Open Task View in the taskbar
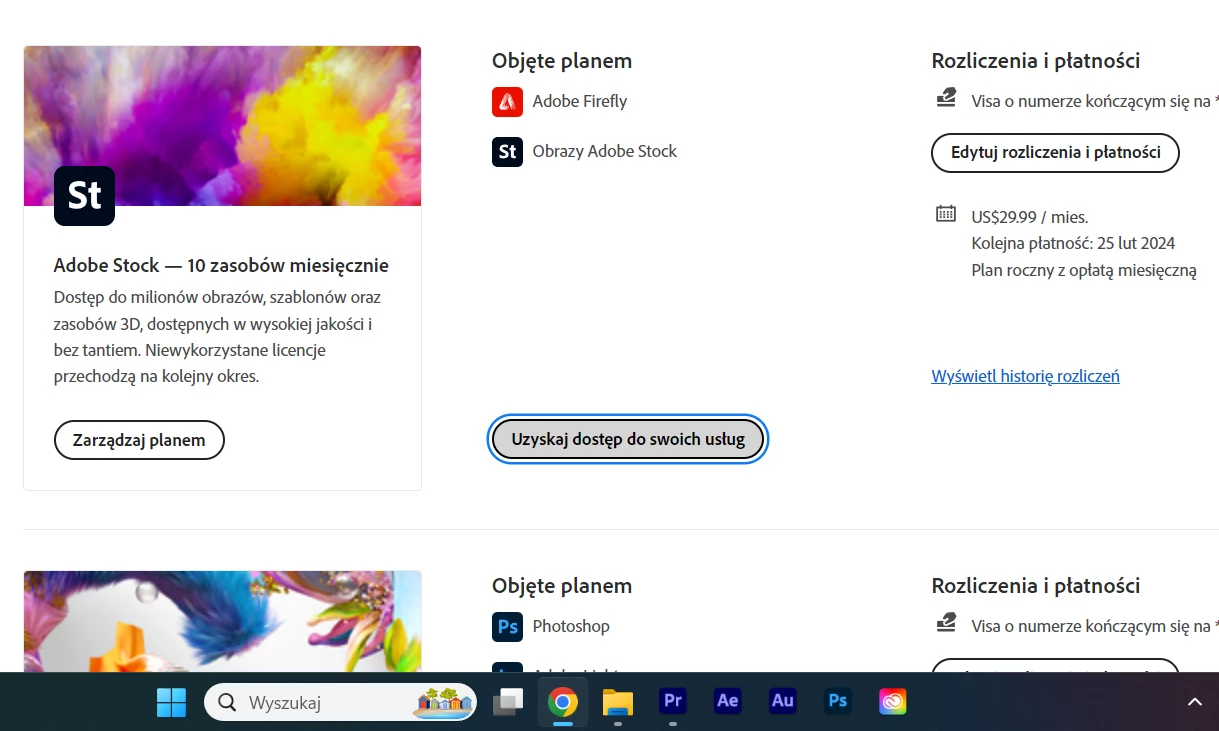Screen dimensions: 1219x731 tap(508, 702)
